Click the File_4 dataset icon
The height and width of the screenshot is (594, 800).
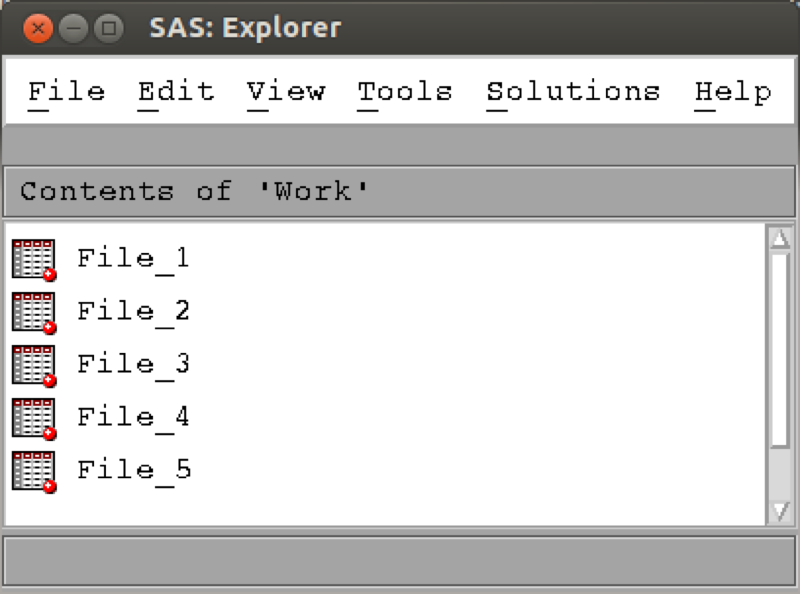34,418
